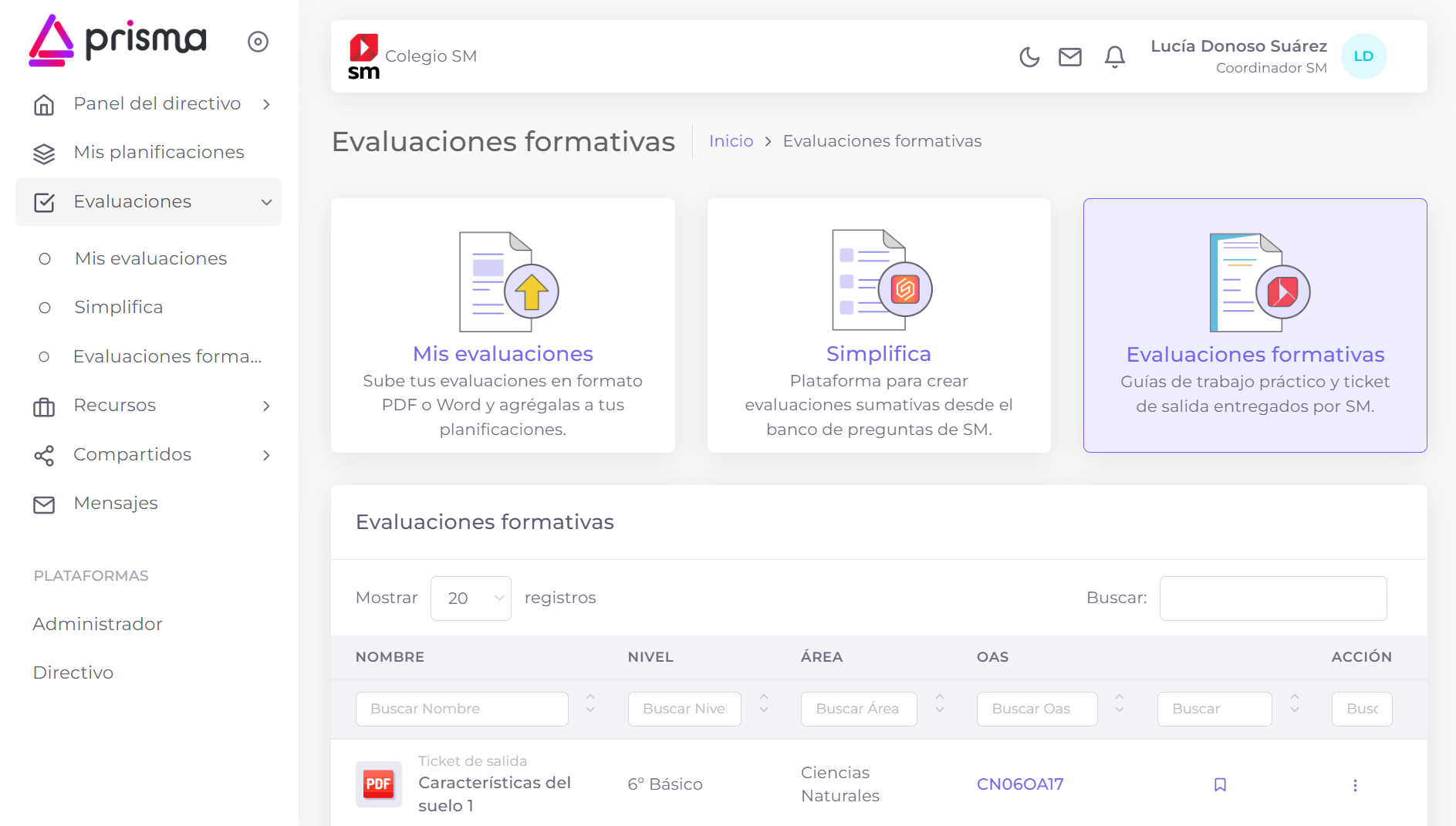The height and width of the screenshot is (826, 1456).
Task: Click the bookmark icon for Características del suelo 1
Action: coord(1220,784)
